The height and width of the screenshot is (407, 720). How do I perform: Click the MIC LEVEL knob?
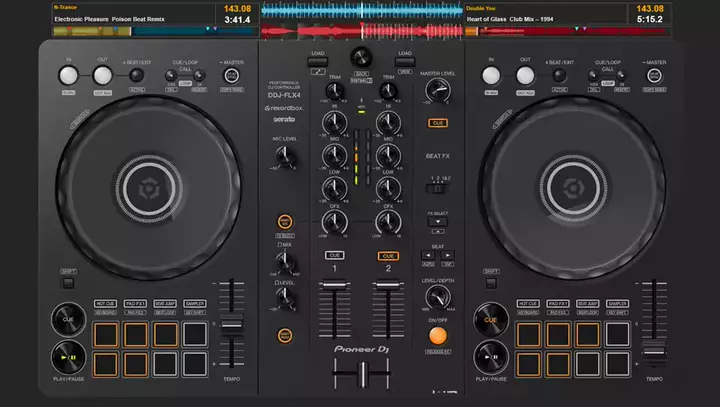tap(285, 157)
